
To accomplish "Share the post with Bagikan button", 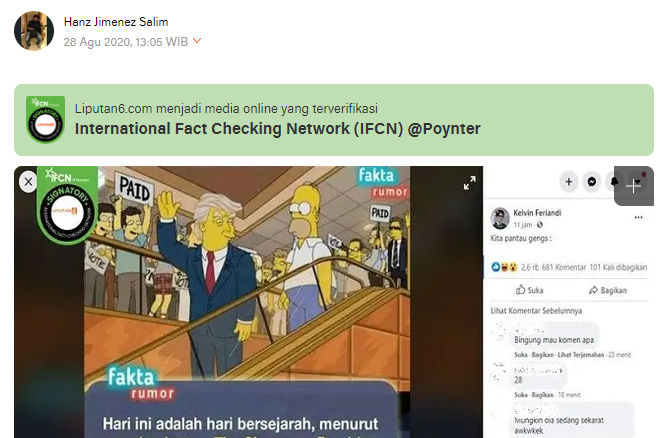I will click(608, 290).
